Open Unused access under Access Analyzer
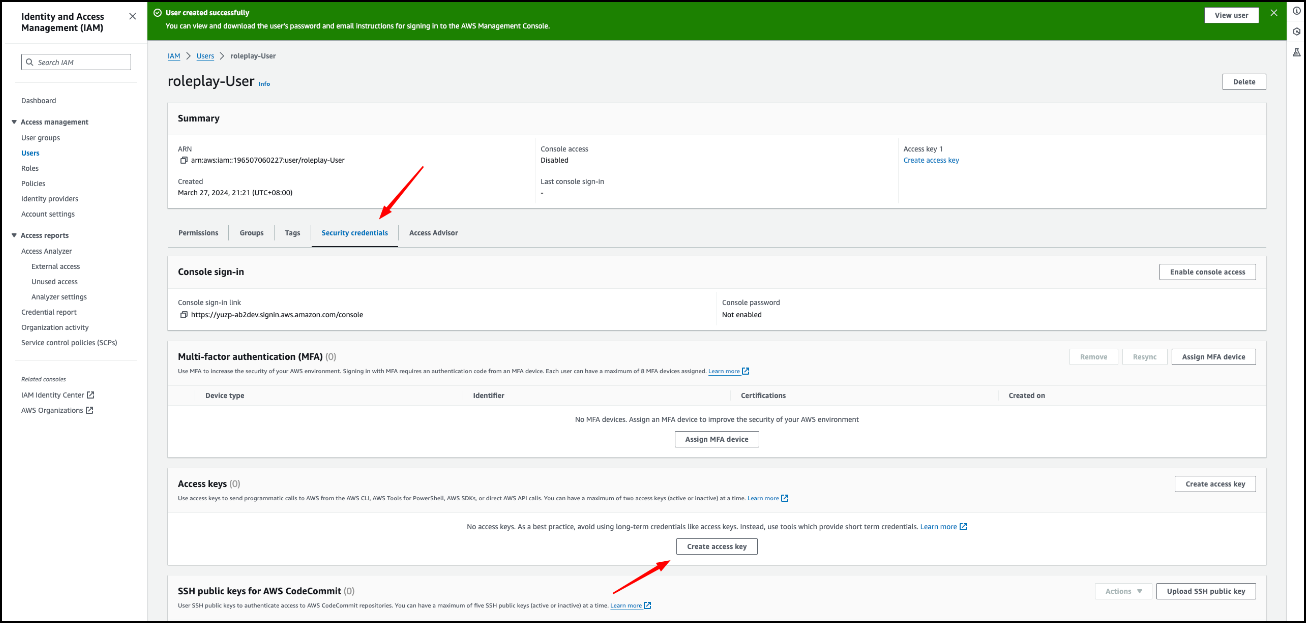The width and height of the screenshot is (1306, 623). pos(54,281)
